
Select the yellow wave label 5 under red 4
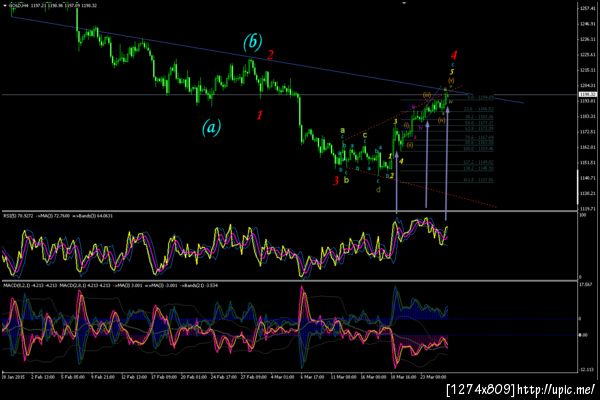click(452, 72)
